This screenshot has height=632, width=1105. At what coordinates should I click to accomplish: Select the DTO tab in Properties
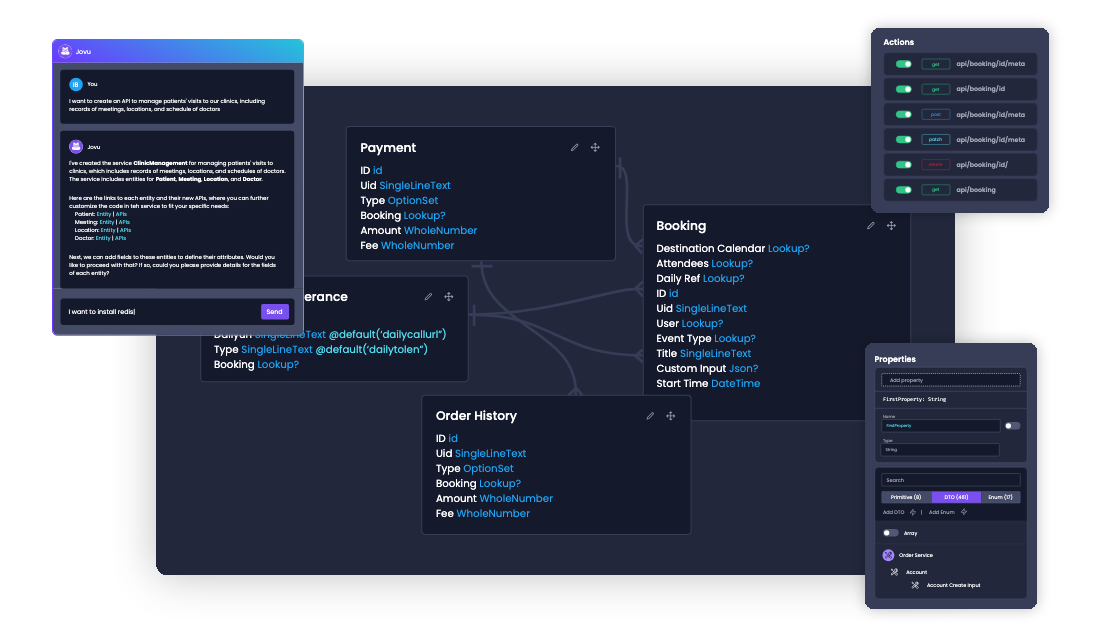956,497
